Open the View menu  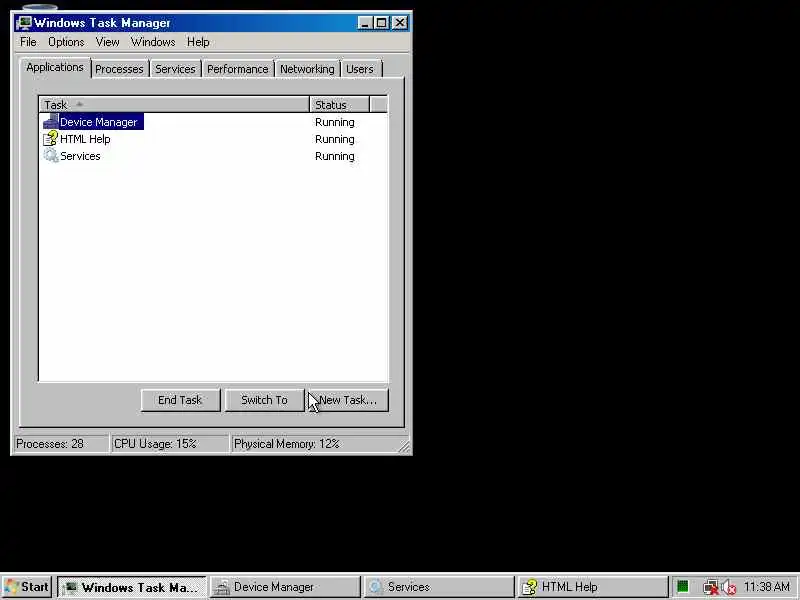tap(107, 42)
